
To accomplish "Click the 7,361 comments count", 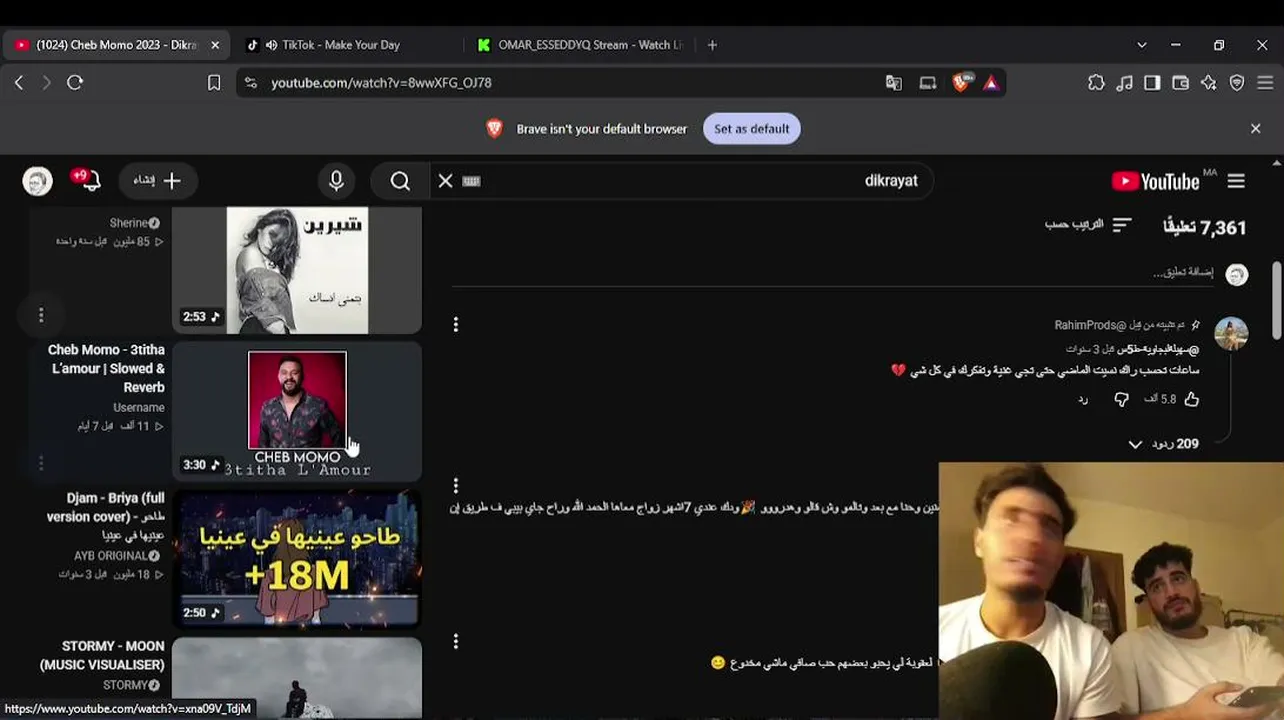I will pos(1205,228).
